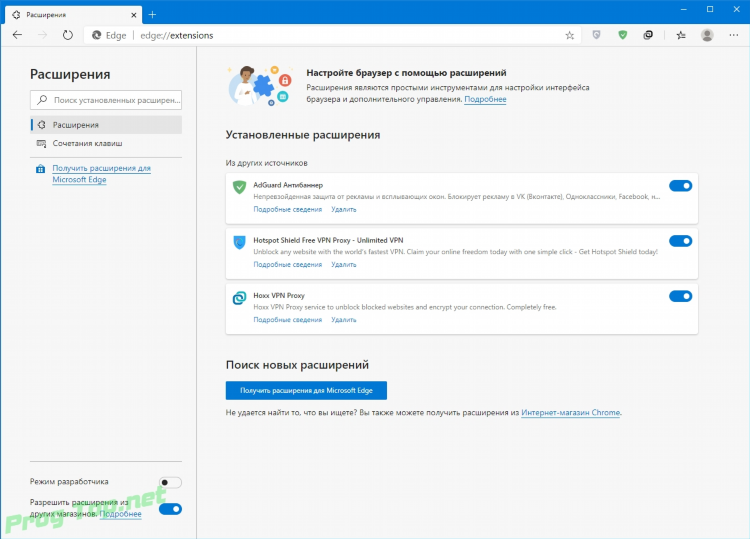Screen dimensions: 750x539
Task: Click the Поиск новых расширений heading
Action: (297, 365)
